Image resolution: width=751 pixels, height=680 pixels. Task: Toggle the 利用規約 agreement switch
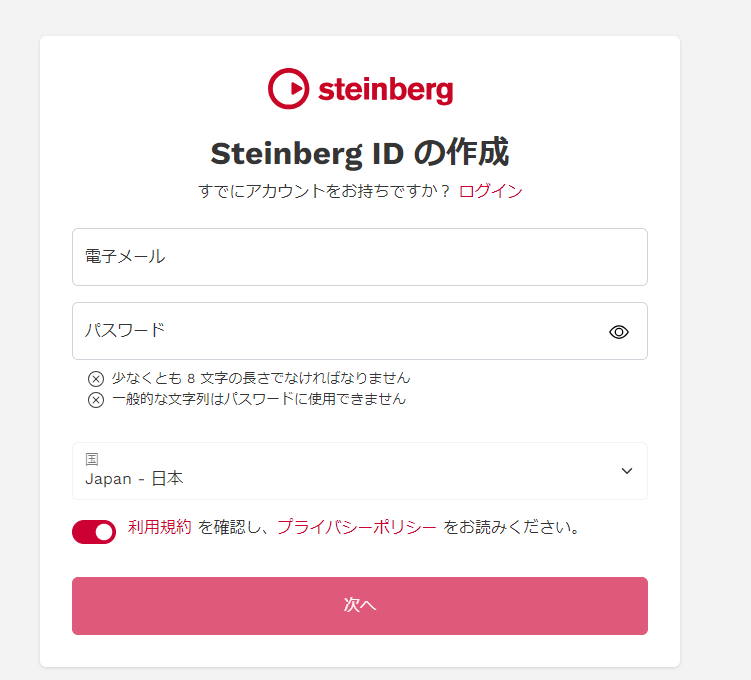point(94,532)
